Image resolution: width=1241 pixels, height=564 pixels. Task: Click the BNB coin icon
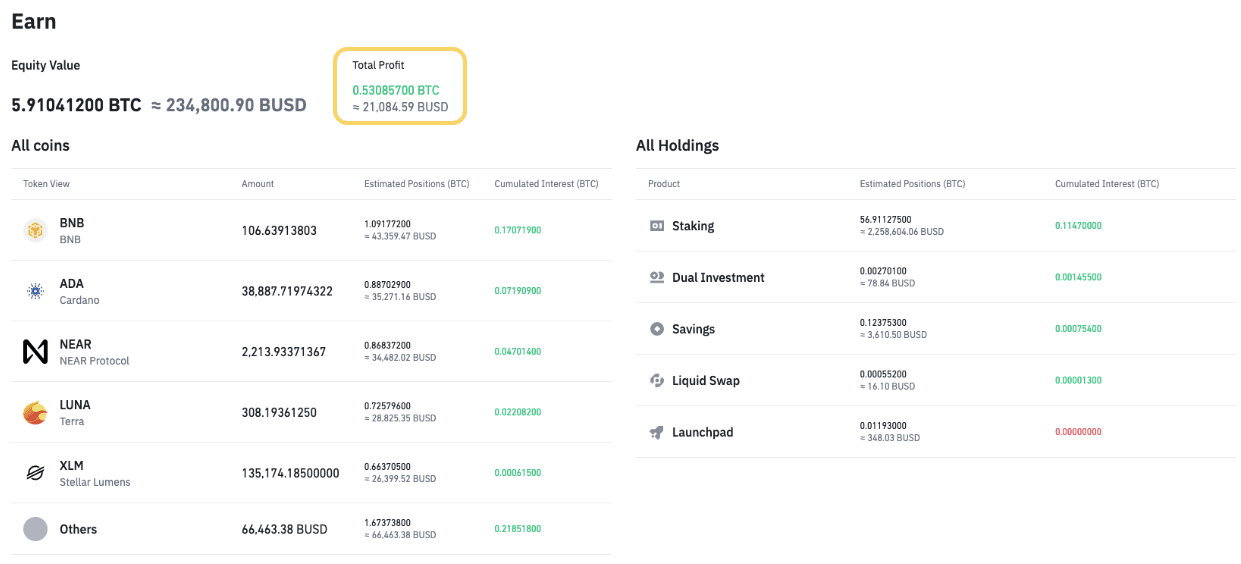(x=35, y=231)
